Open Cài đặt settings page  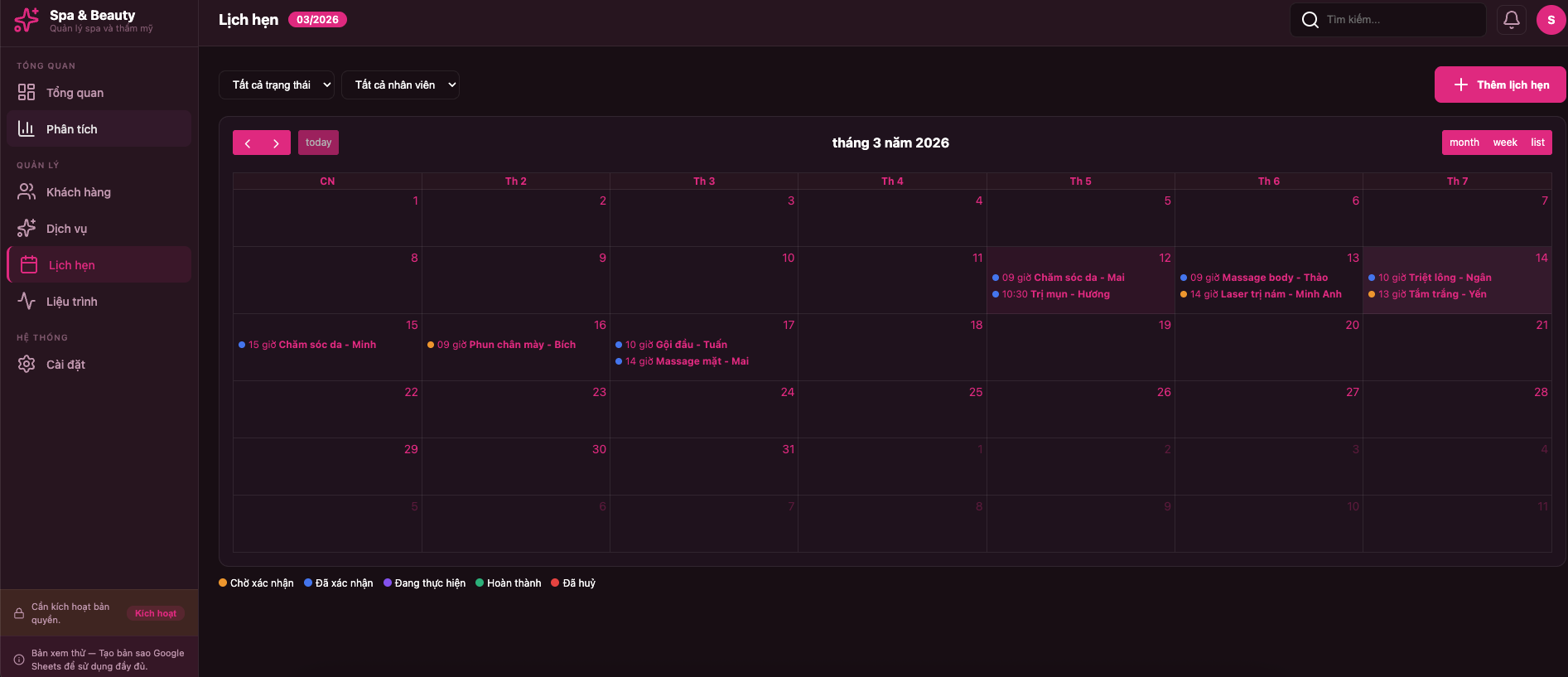pyautogui.click(x=65, y=365)
